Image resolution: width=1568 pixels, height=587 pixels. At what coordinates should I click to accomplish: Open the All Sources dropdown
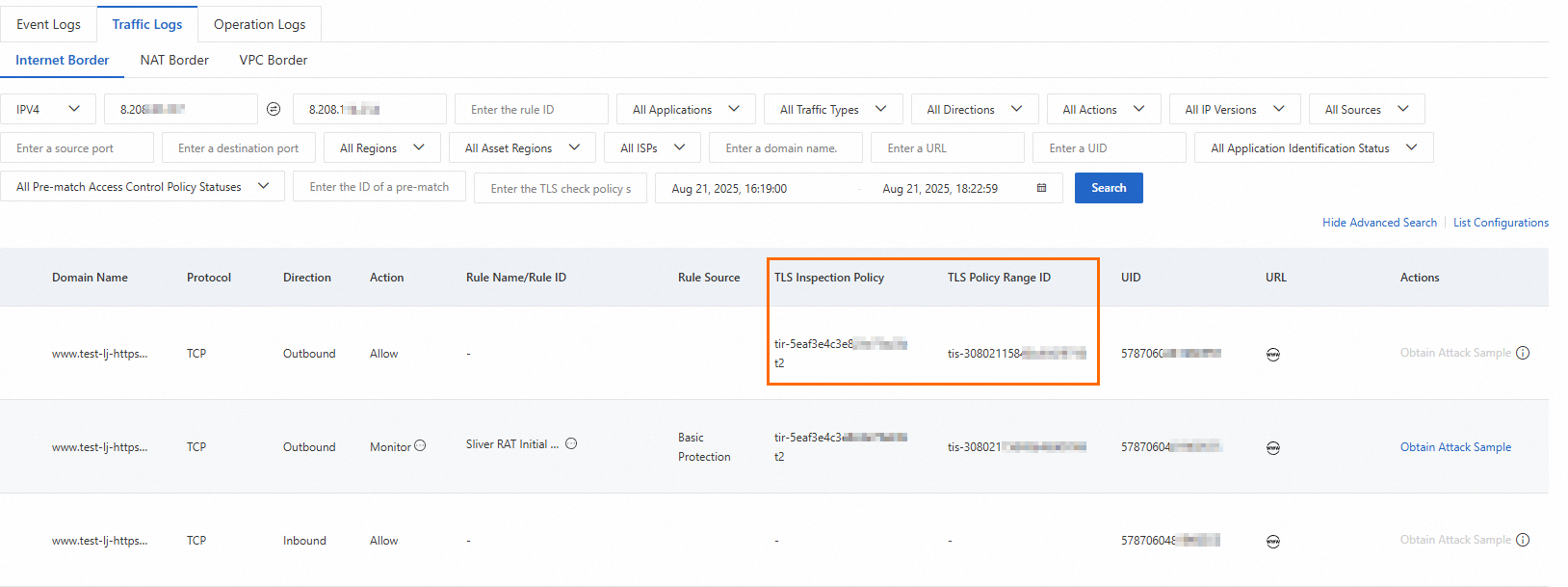coord(1367,109)
